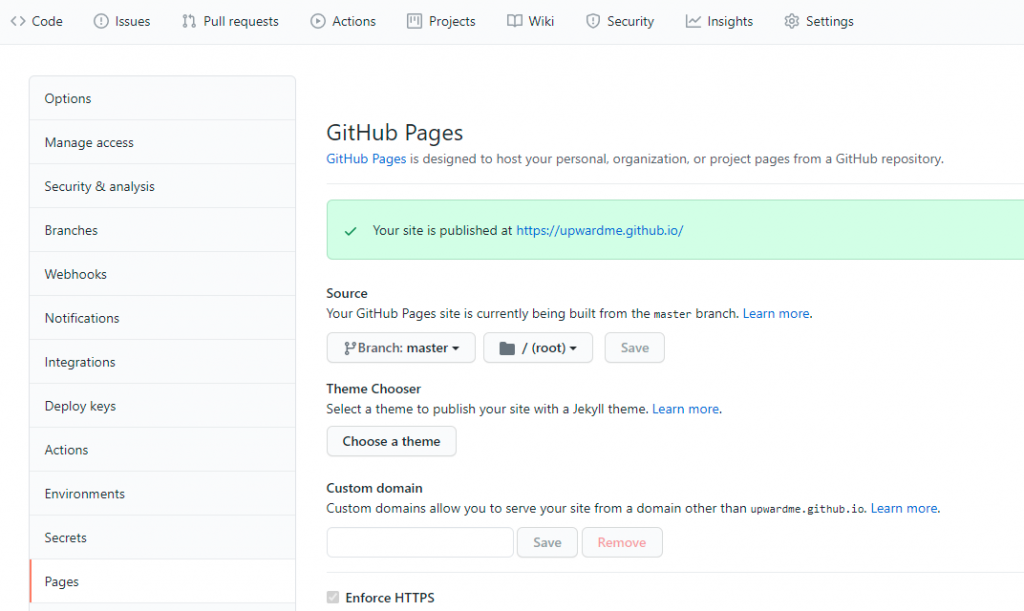Switch to the Wiki tab
This screenshot has width=1024, height=611.
tap(531, 22)
